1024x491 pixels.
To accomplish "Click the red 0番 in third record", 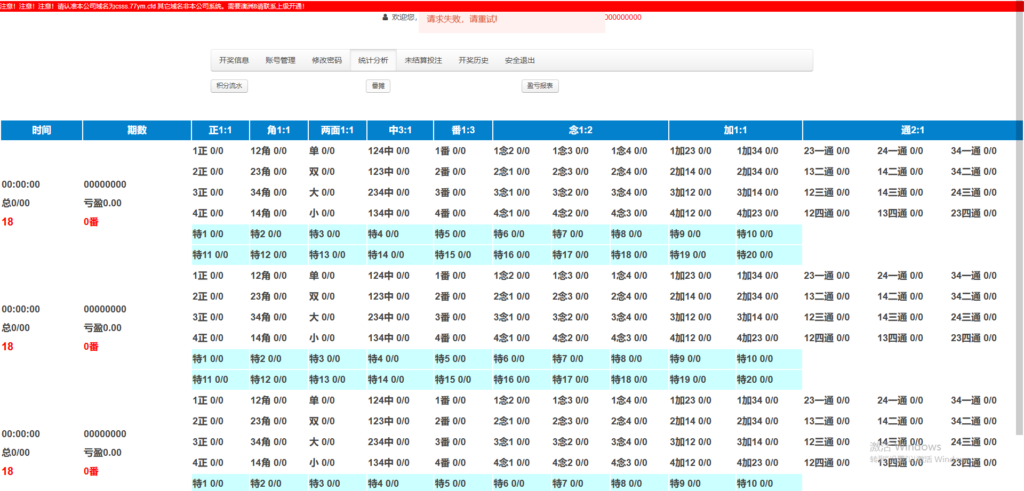I will [91, 471].
